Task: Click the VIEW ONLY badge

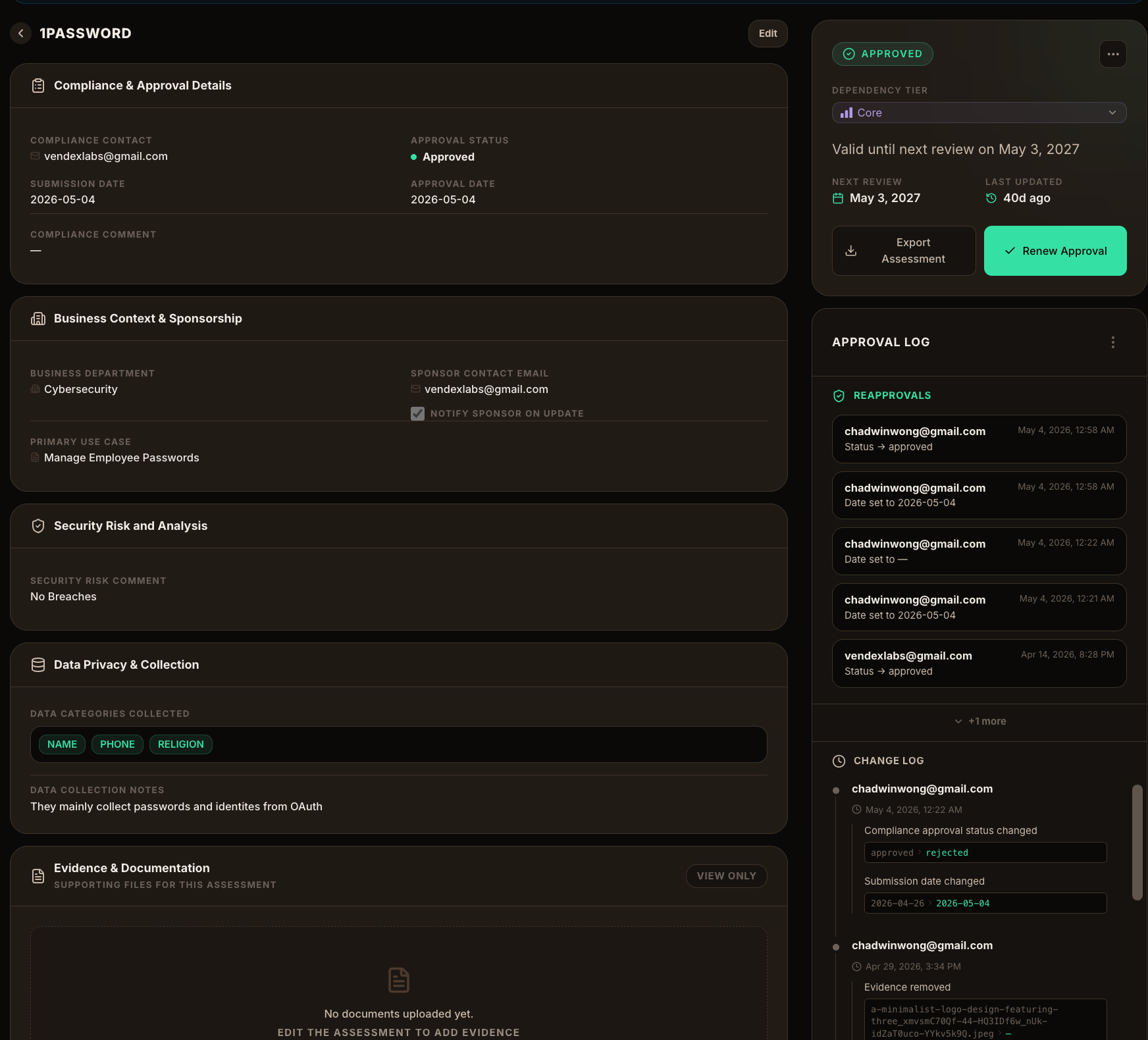Action: pos(727,876)
